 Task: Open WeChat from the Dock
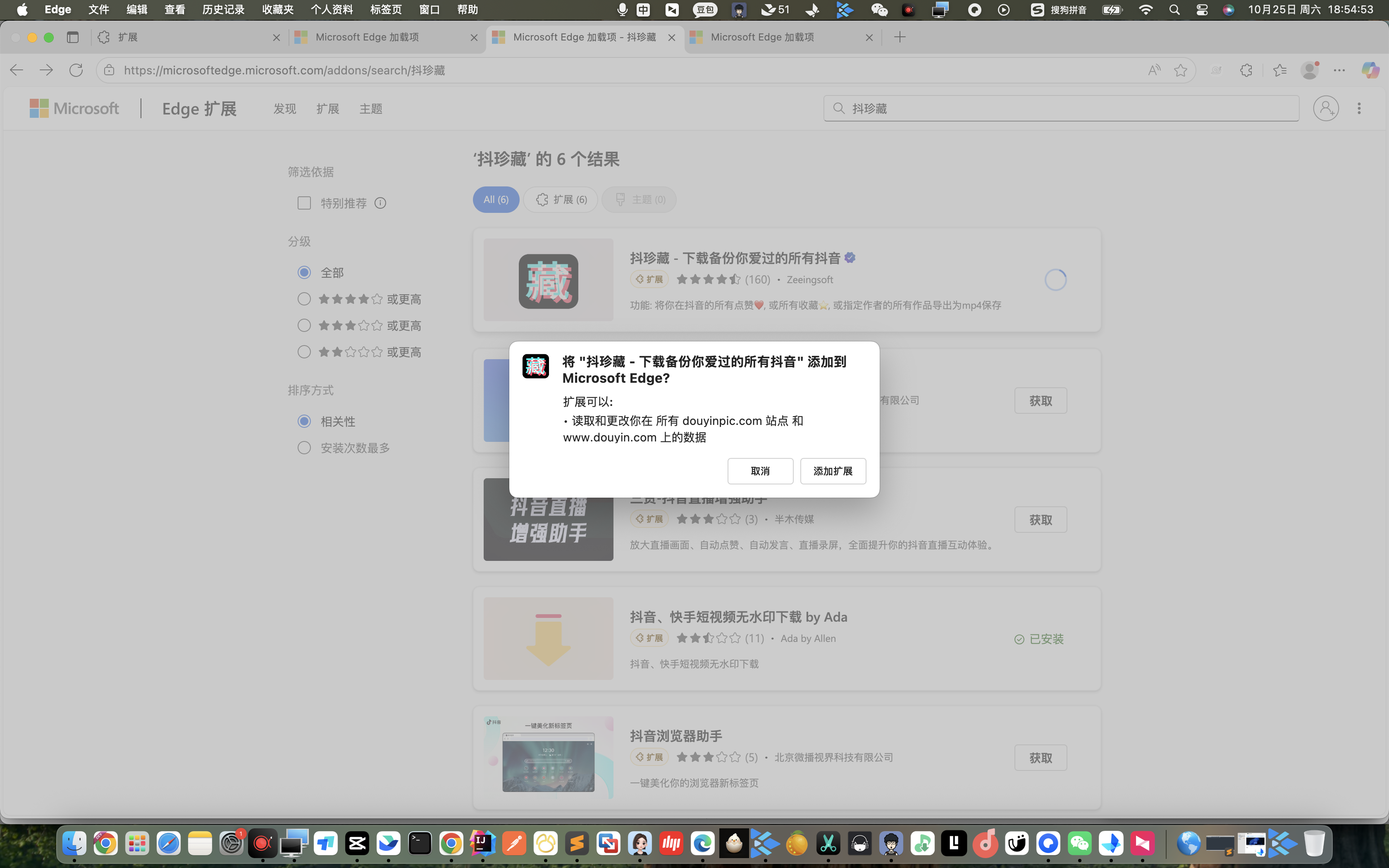1080,843
